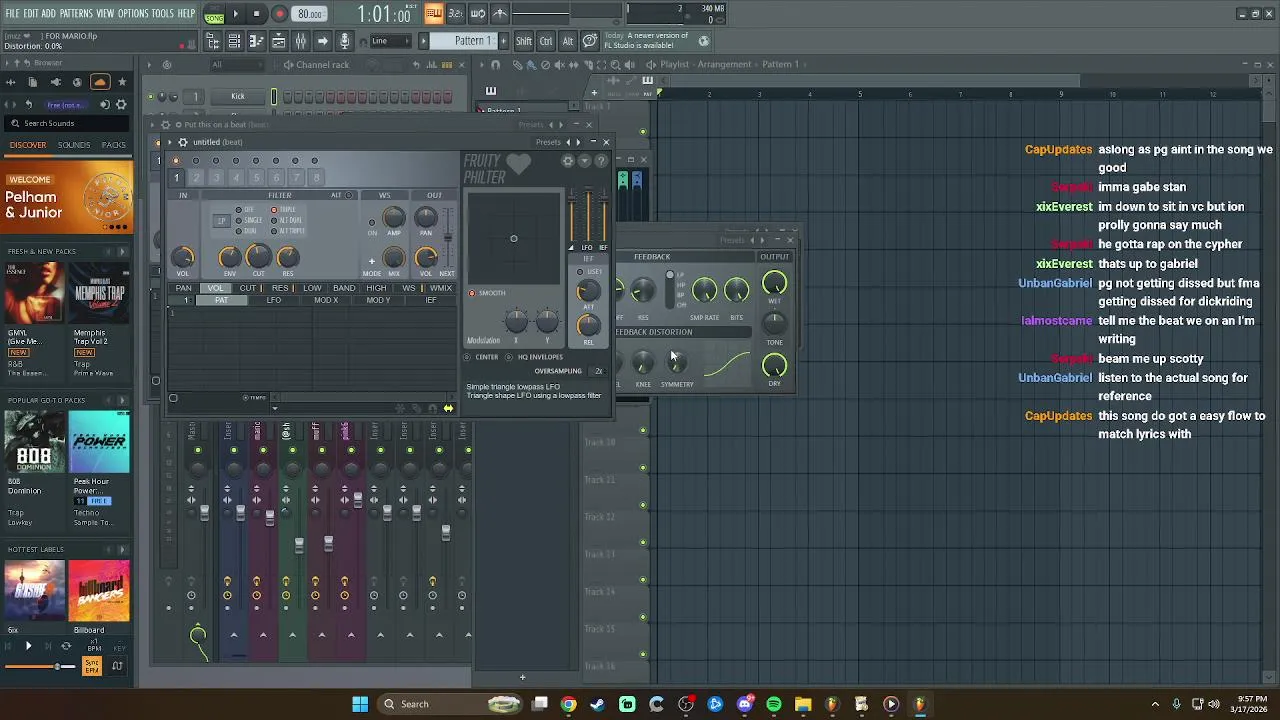Select next Fruity Philter preset arrow
The width and height of the screenshot is (1280, 720).
click(x=578, y=142)
